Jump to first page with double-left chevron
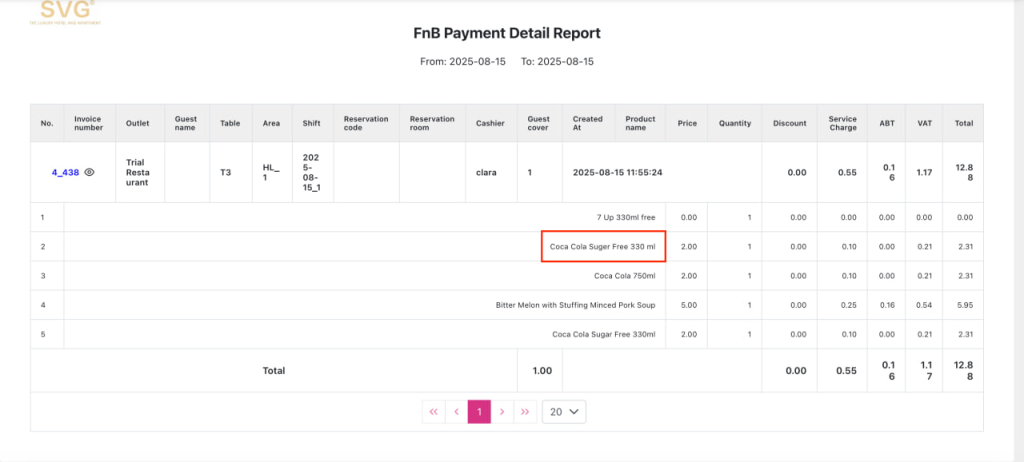 pyautogui.click(x=433, y=411)
